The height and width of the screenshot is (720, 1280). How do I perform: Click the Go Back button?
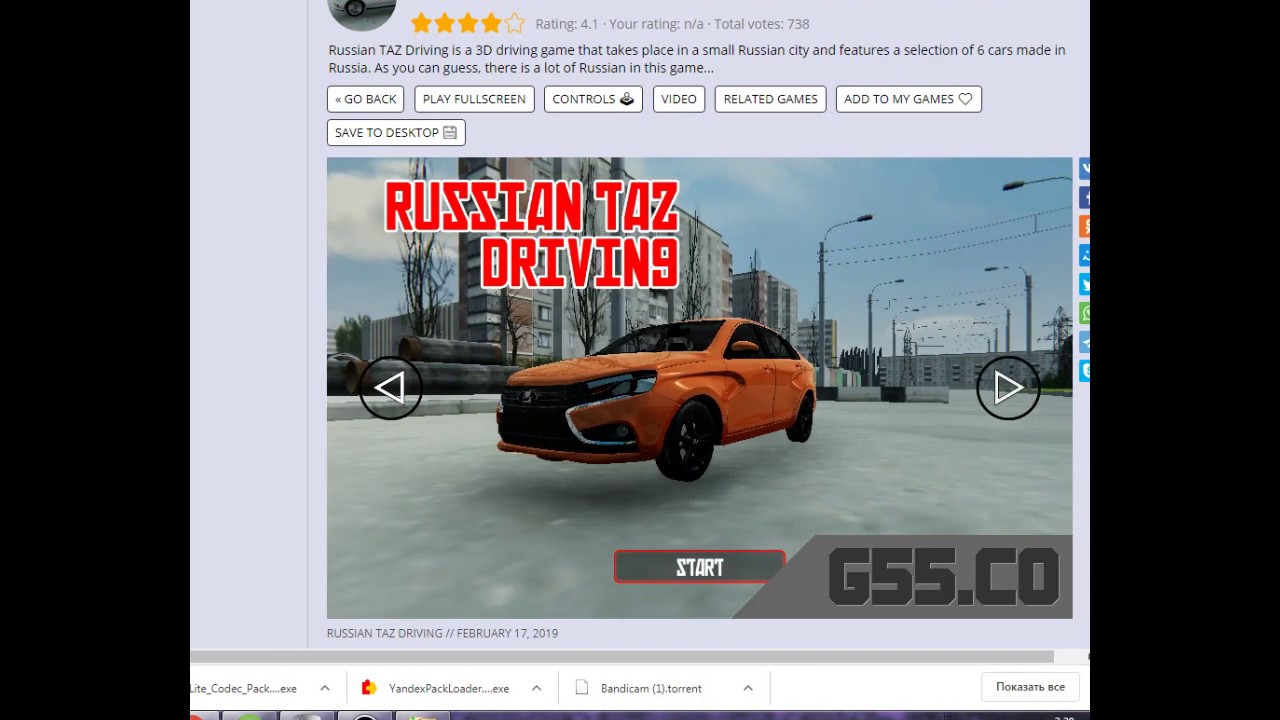pyautogui.click(x=365, y=99)
